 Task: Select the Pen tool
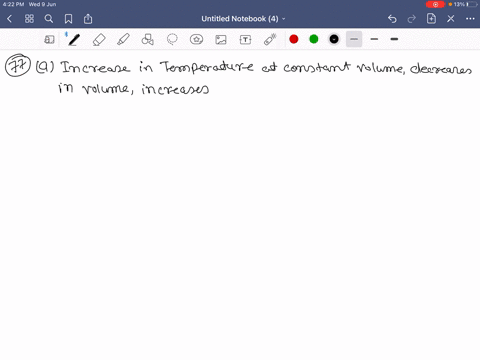point(74,39)
